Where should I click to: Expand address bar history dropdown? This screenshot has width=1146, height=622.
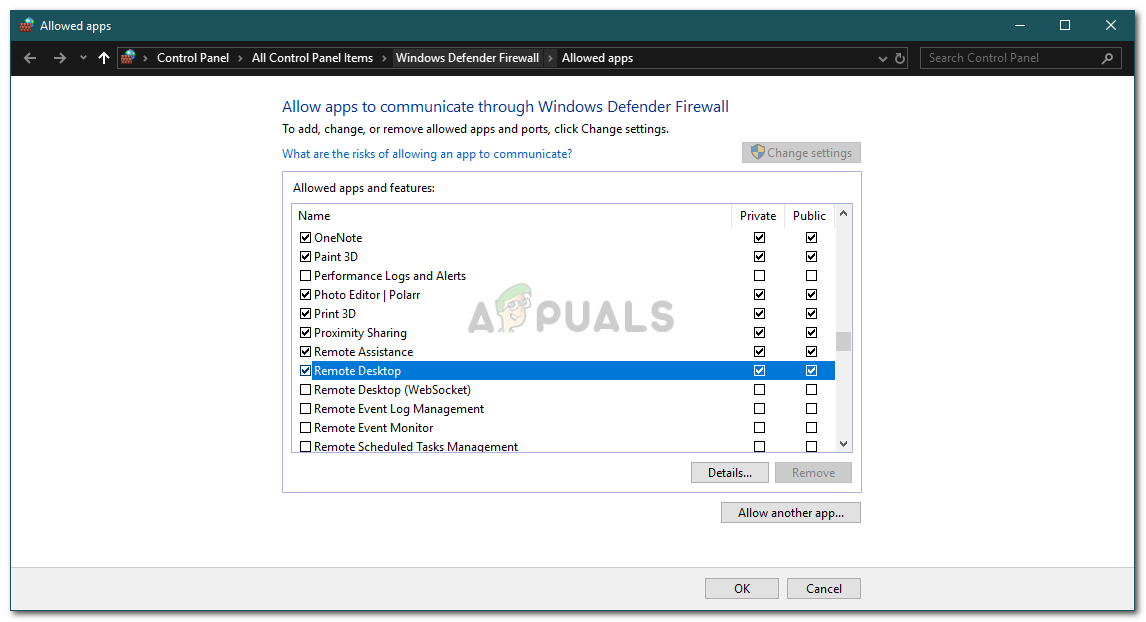(882, 58)
